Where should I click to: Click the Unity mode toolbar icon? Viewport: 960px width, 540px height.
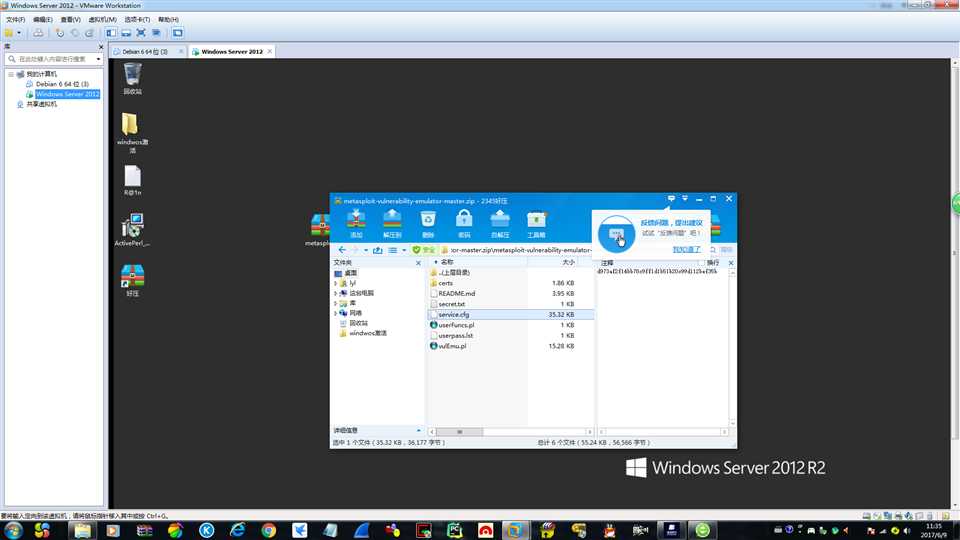click(x=156, y=33)
